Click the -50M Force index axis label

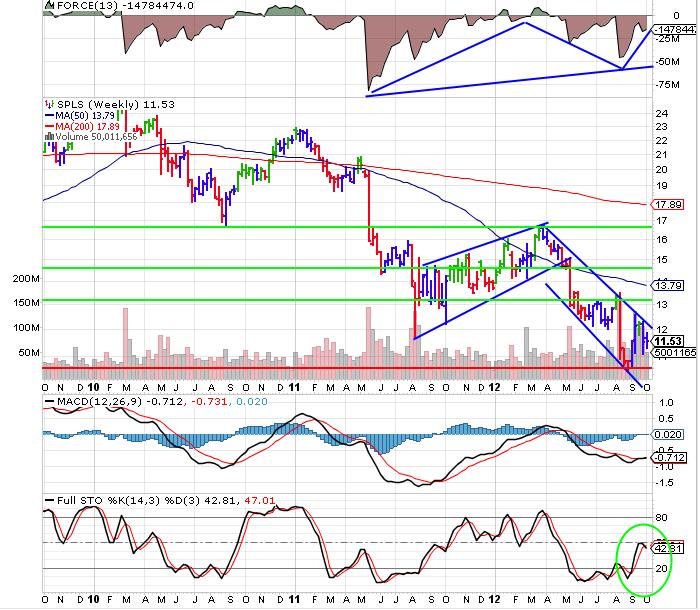(667, 62)
